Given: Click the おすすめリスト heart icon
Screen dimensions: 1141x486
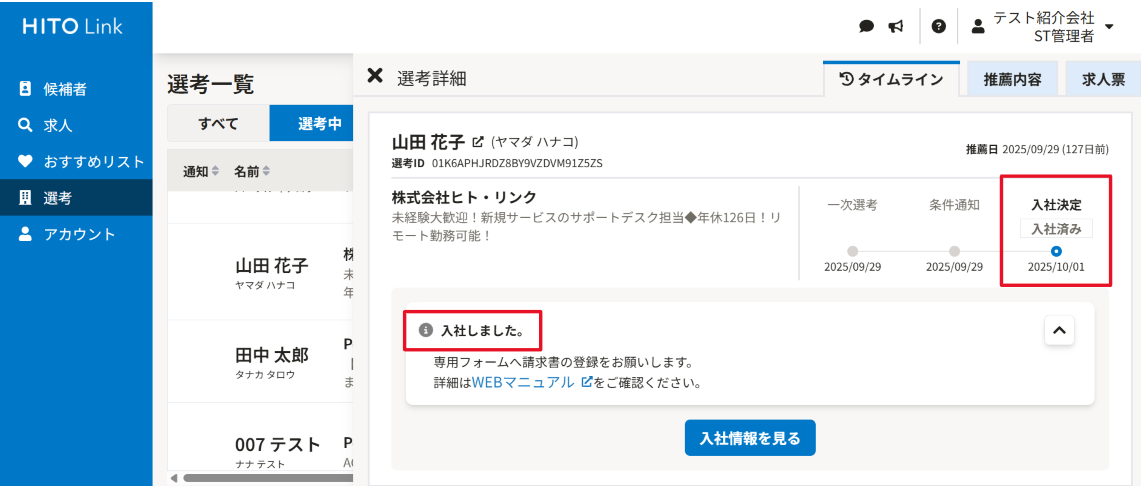Looking at the screenshot, I should 26,161.
